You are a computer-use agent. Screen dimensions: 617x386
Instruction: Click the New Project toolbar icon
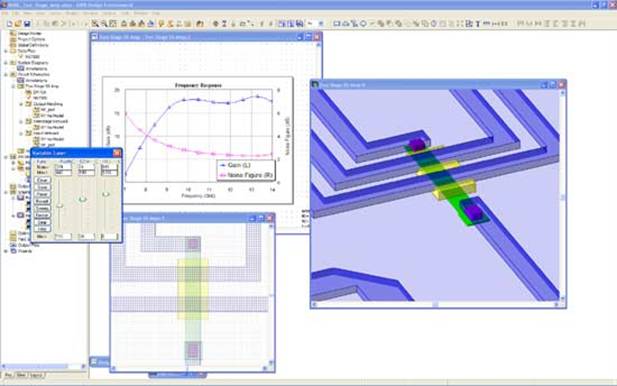click(x=9, y=24)
